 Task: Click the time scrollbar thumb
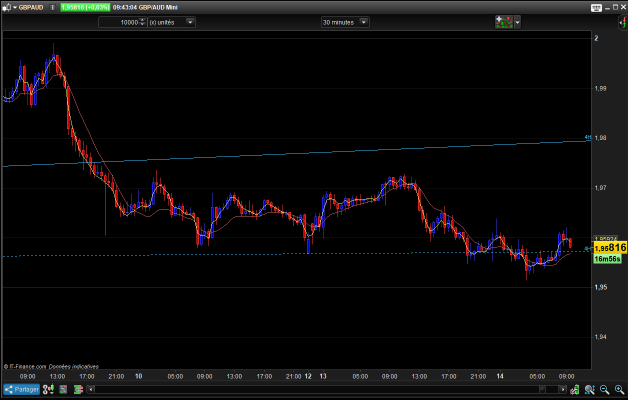coord(542,389)
